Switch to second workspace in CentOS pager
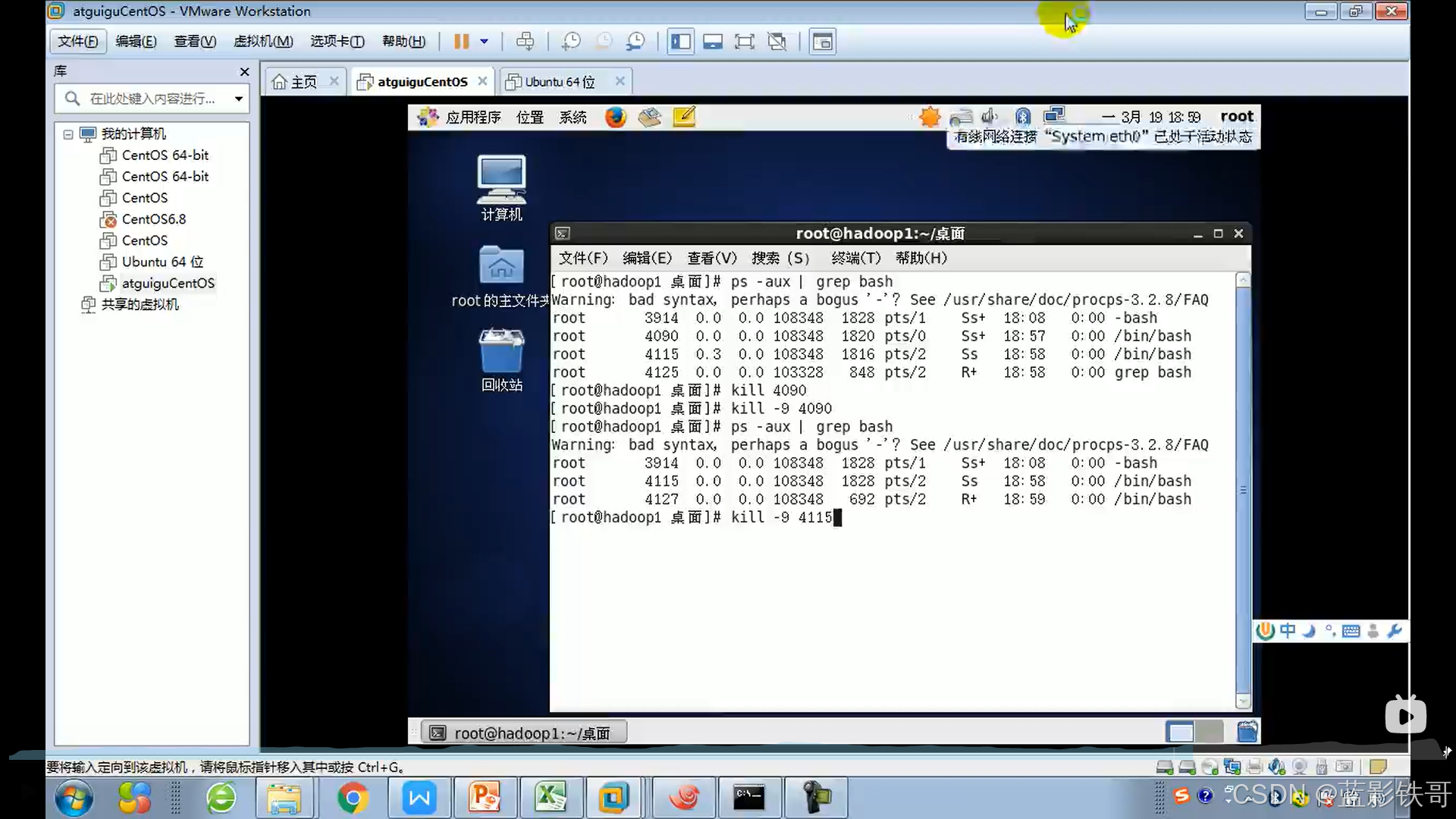1456x819 pixels. tap(1210, 732)
